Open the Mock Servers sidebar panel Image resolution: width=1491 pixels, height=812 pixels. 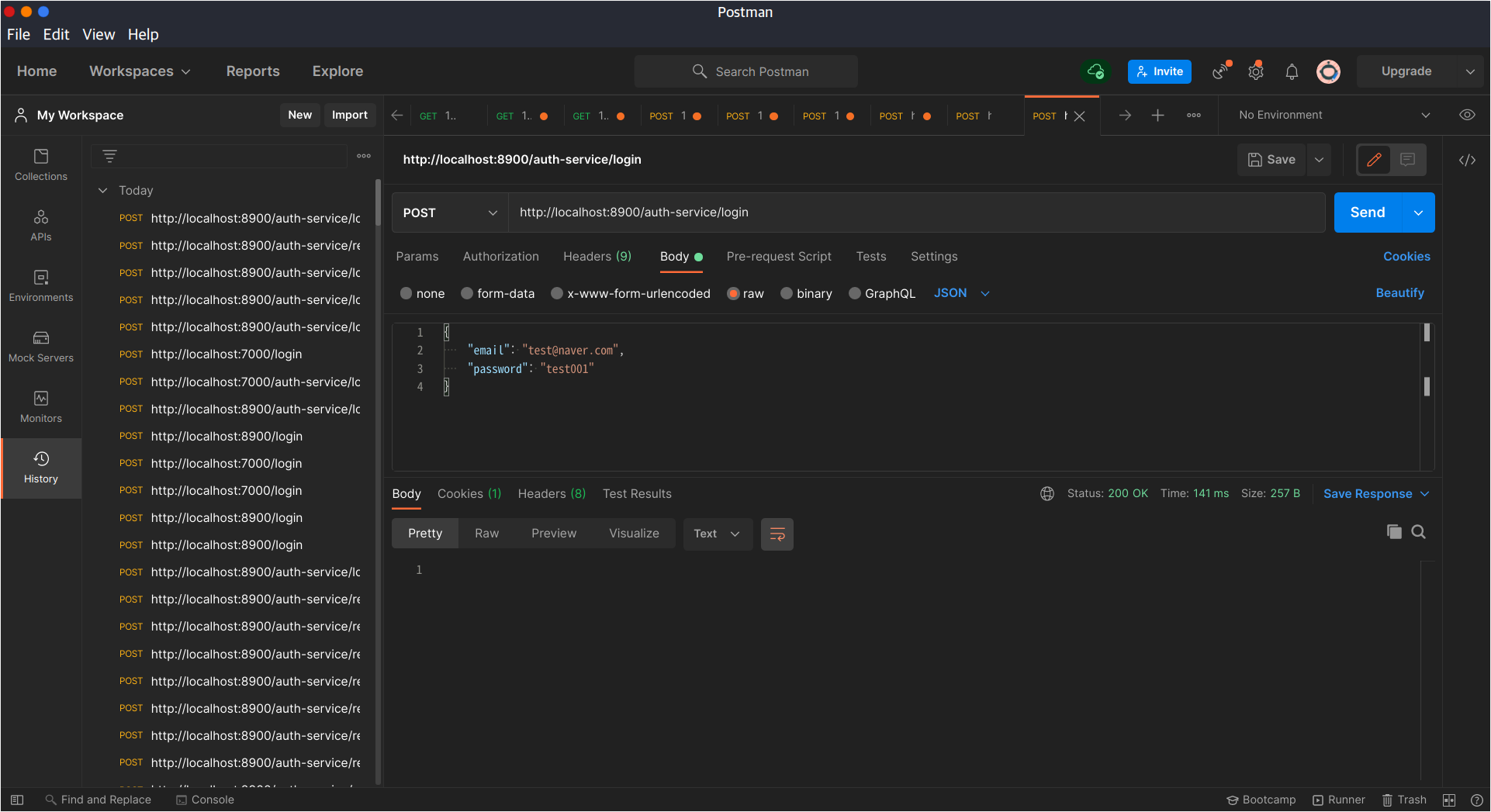click(41, 347)
